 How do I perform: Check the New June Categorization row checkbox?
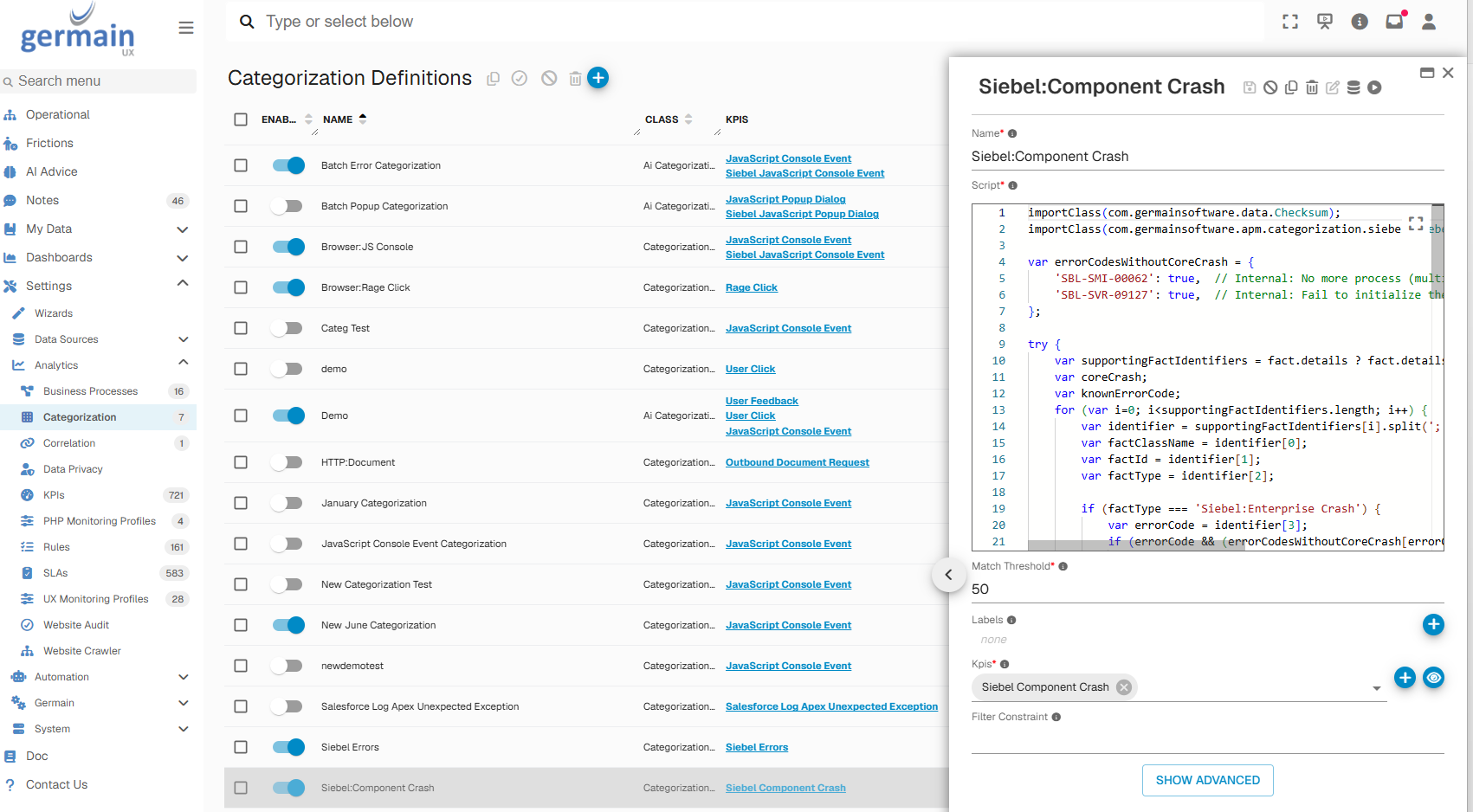(241, 625)
